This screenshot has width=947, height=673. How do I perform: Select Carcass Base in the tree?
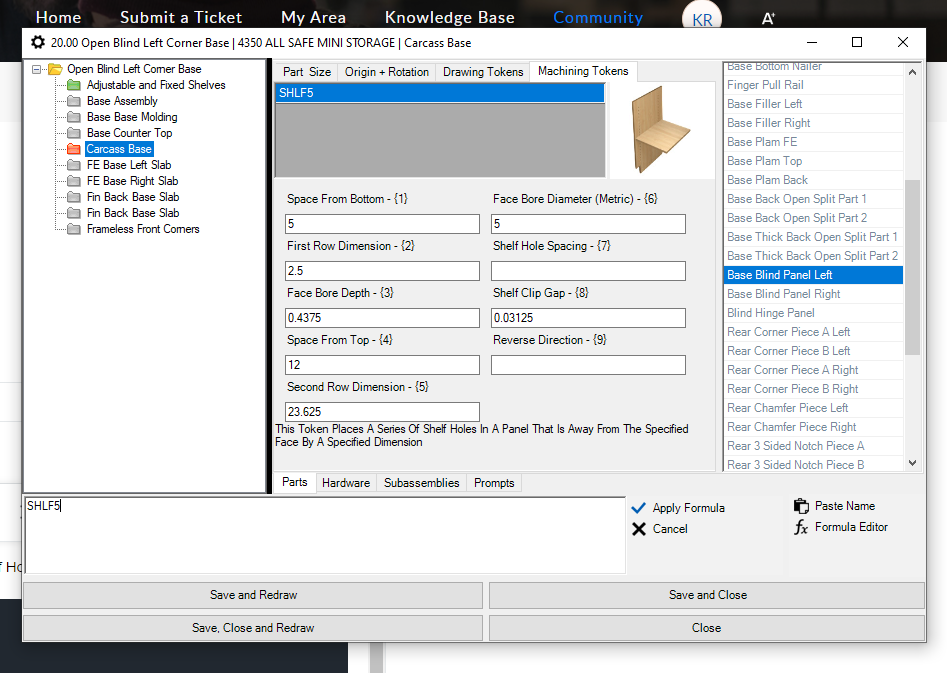point(119,149)
